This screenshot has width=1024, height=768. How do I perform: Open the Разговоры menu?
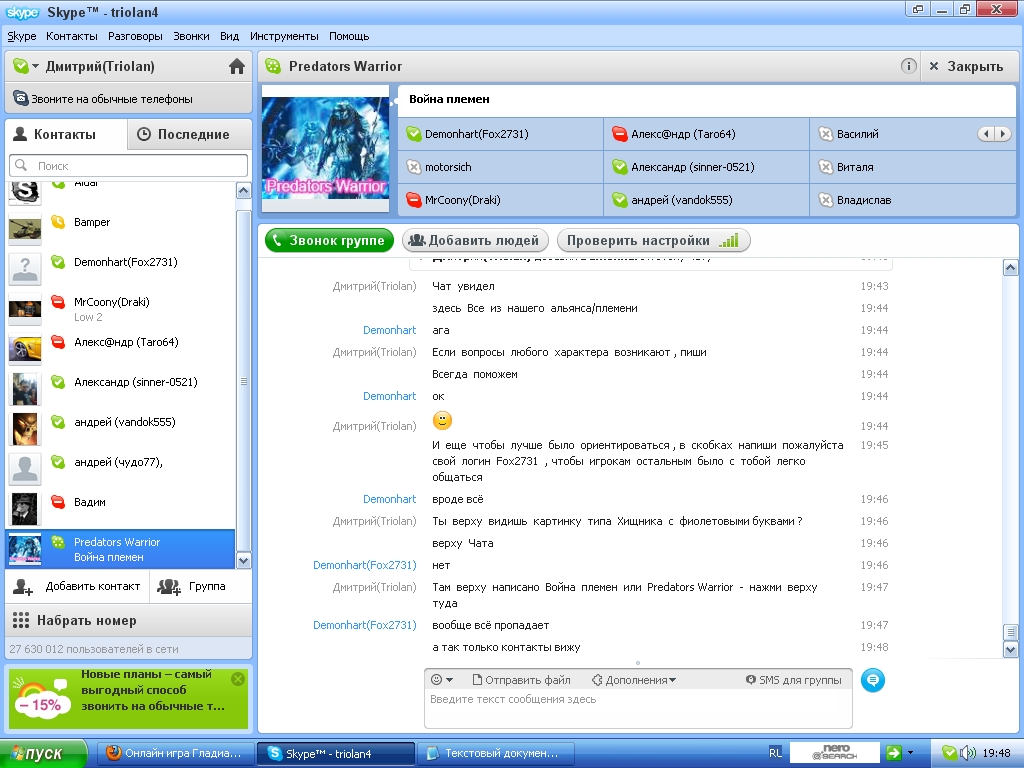(135, 36)
